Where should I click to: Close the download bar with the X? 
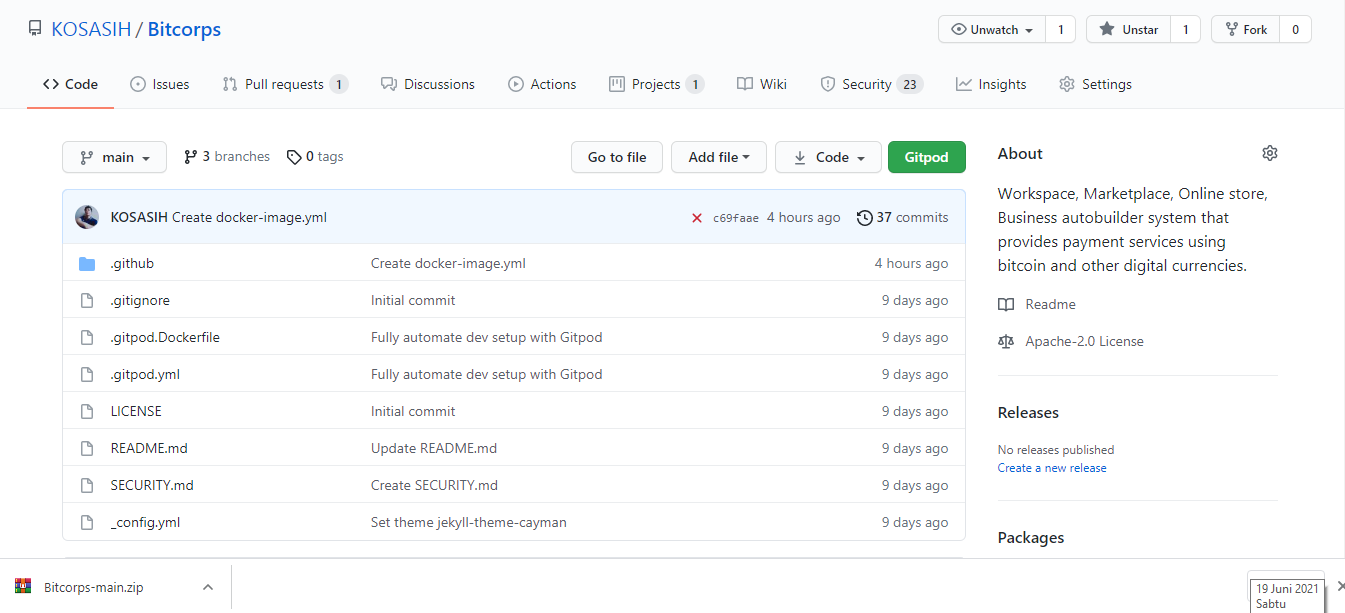[1340, 586]
